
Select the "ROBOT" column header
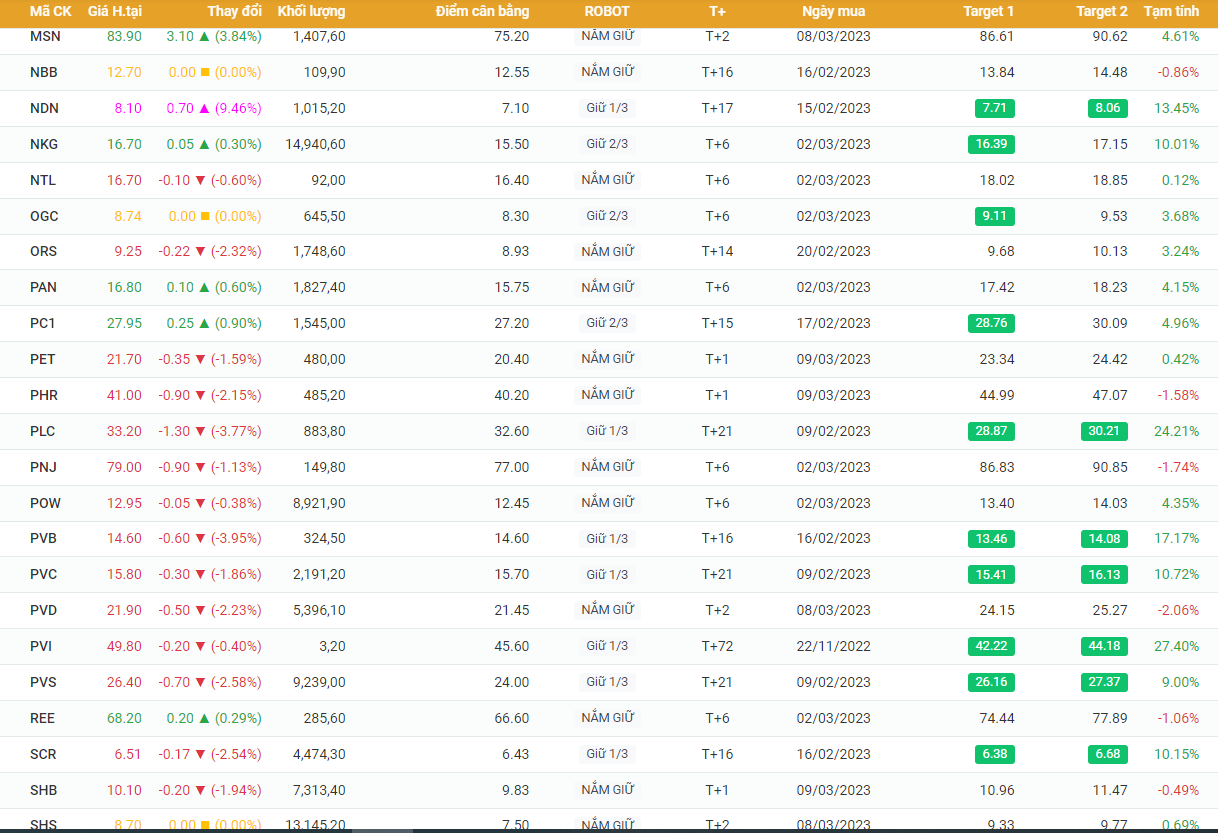607,11
